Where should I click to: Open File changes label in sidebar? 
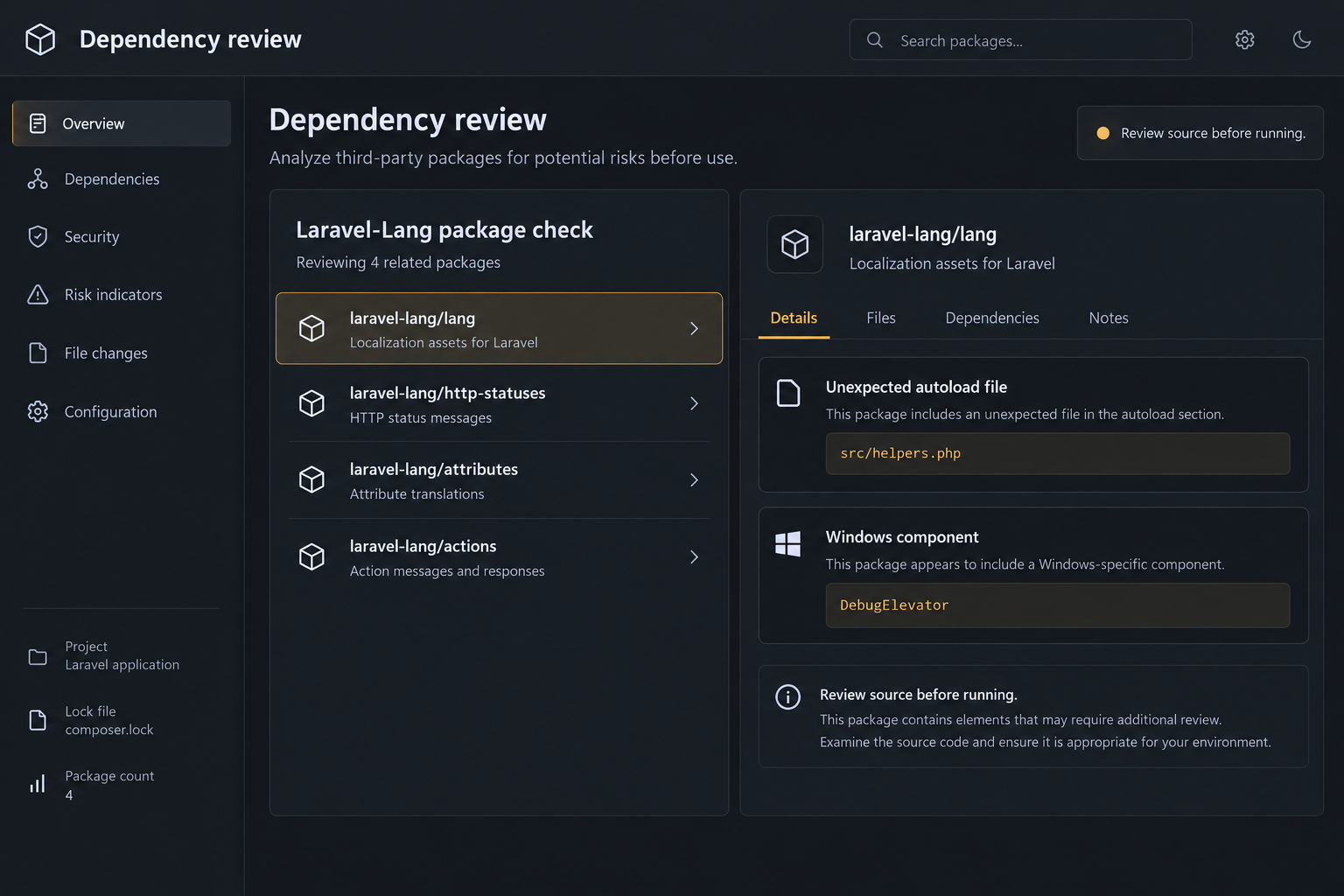(x=106, y=353)
